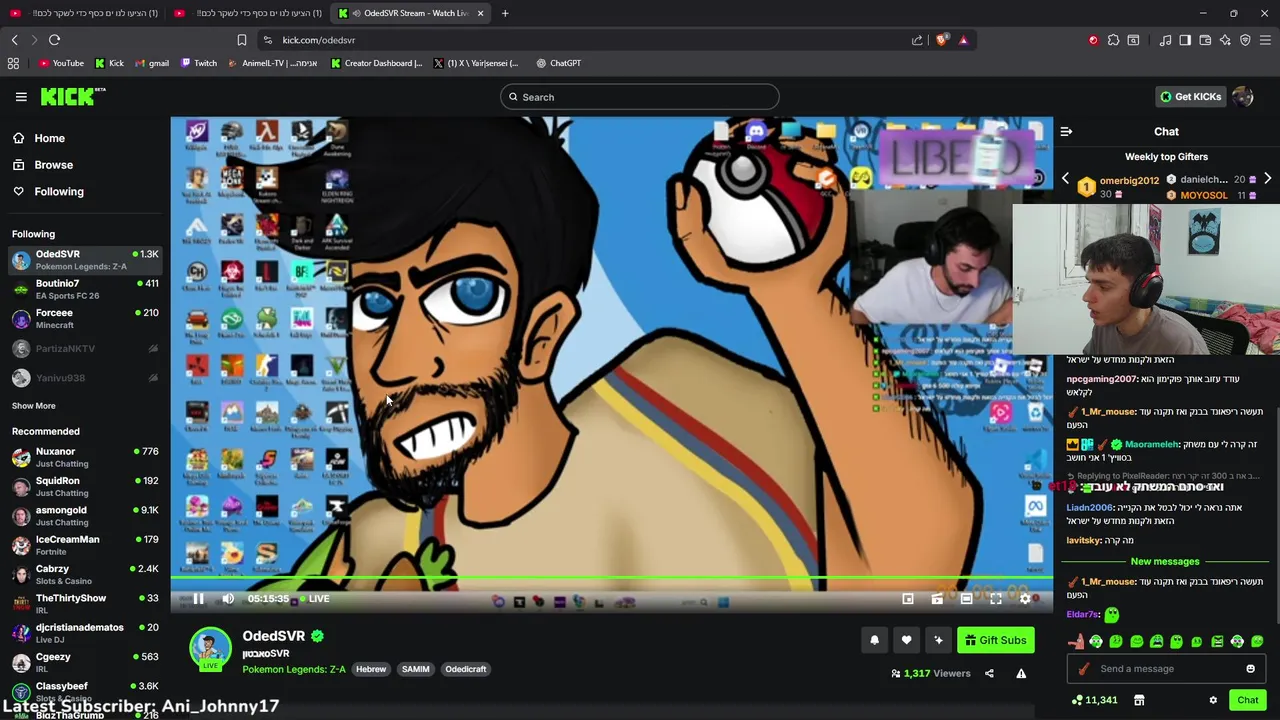Viewport: 1280px width, 720px height.
Task: Pause the live stream
Action: 198,599
